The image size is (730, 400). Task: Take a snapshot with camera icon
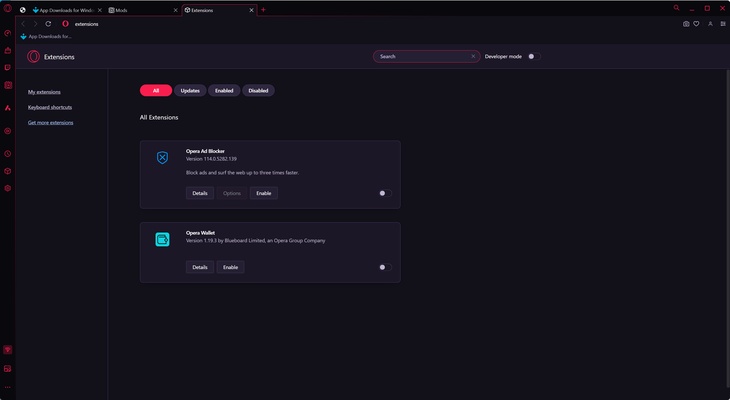(x=686, y=24)
